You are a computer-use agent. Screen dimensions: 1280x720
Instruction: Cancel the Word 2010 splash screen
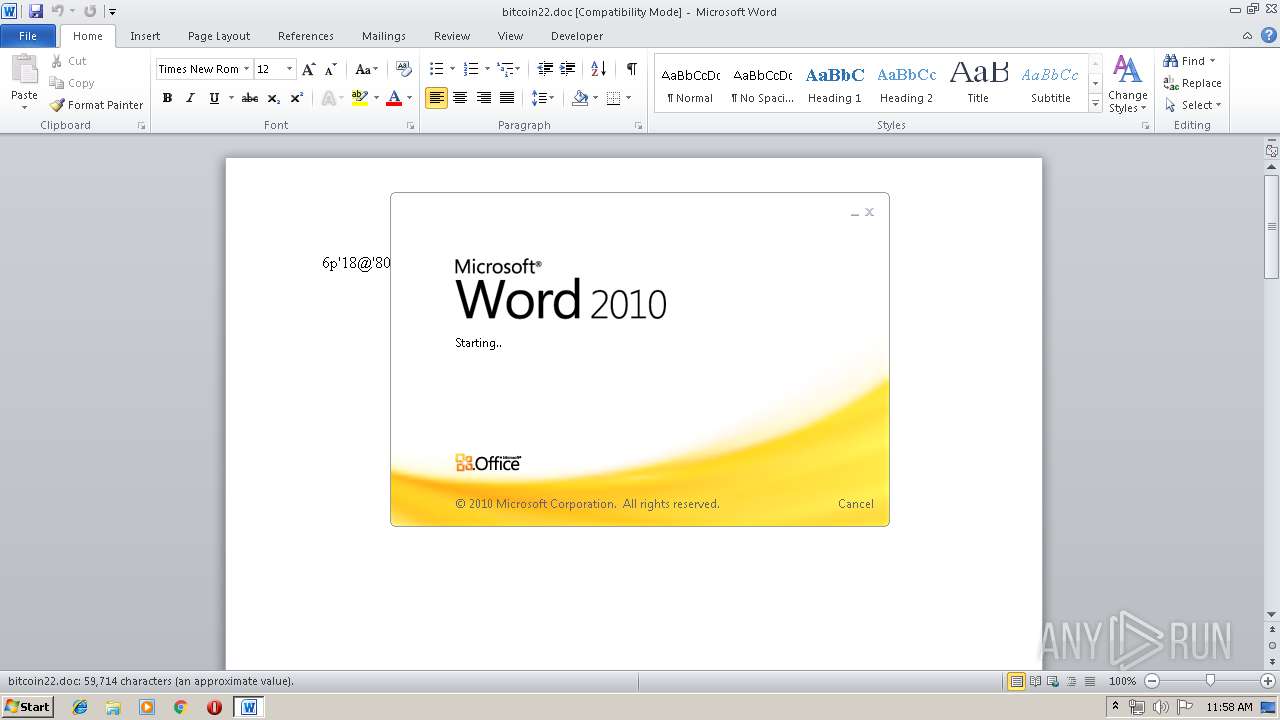(x=855, y=504)
